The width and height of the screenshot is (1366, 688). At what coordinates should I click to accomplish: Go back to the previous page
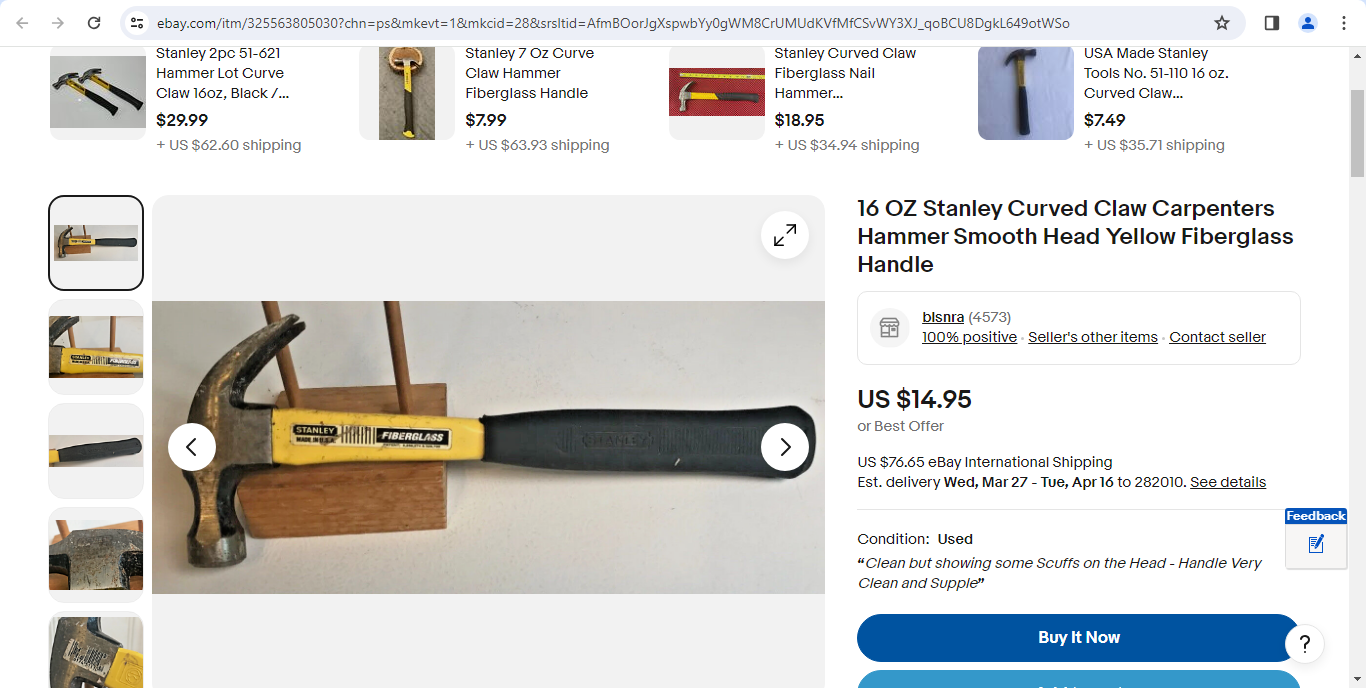coord(22,23)
